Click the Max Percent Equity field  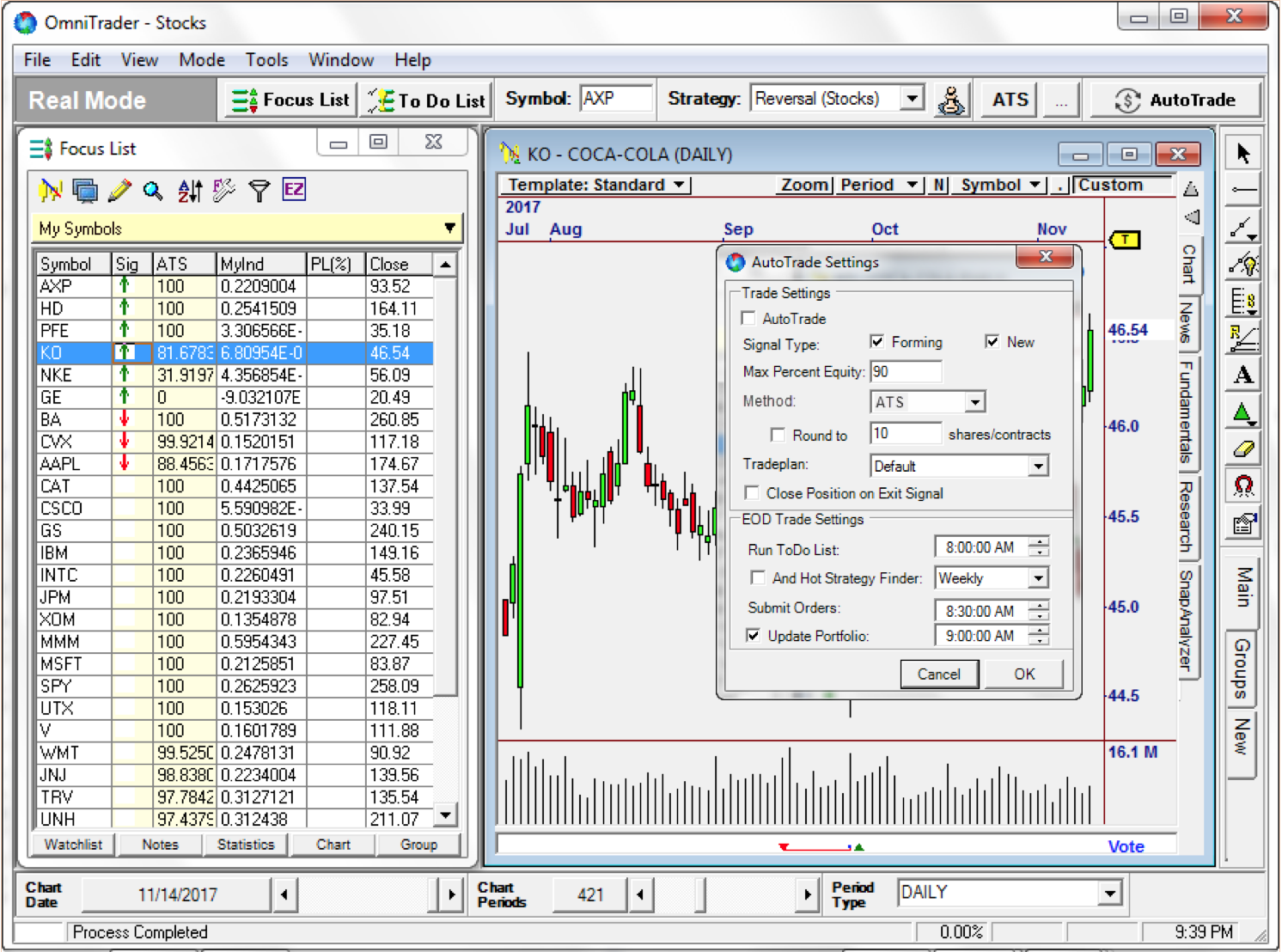pos(906,371)
